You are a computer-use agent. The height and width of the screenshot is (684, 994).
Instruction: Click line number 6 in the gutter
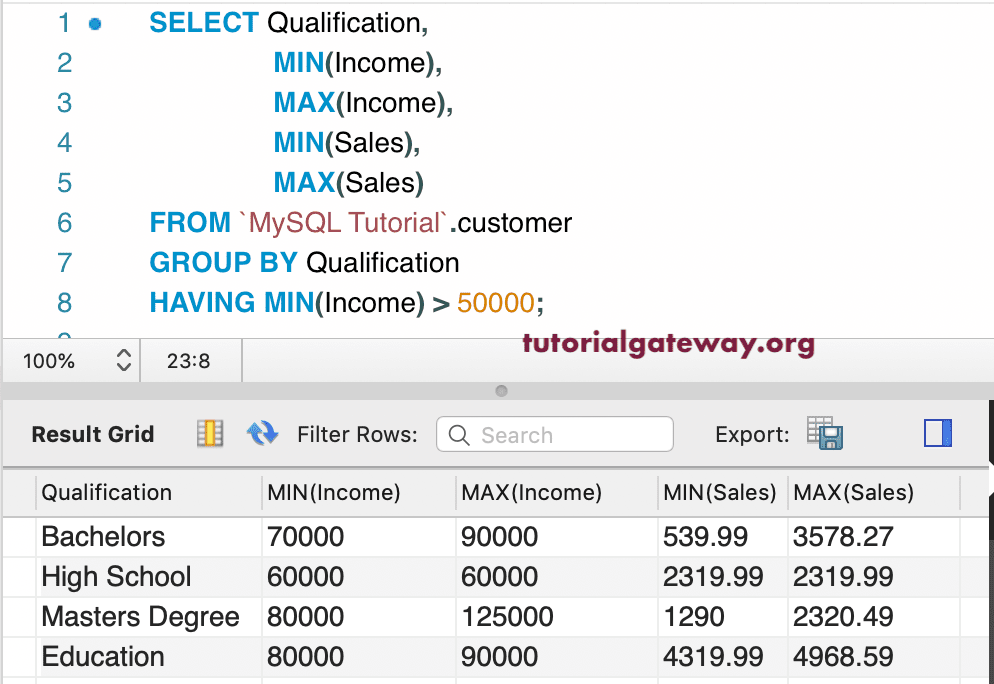(x=64, y=223)
